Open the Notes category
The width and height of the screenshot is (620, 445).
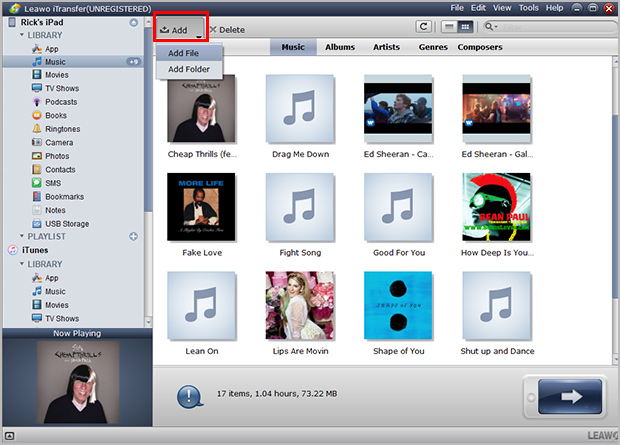click(x=55, y=210)
